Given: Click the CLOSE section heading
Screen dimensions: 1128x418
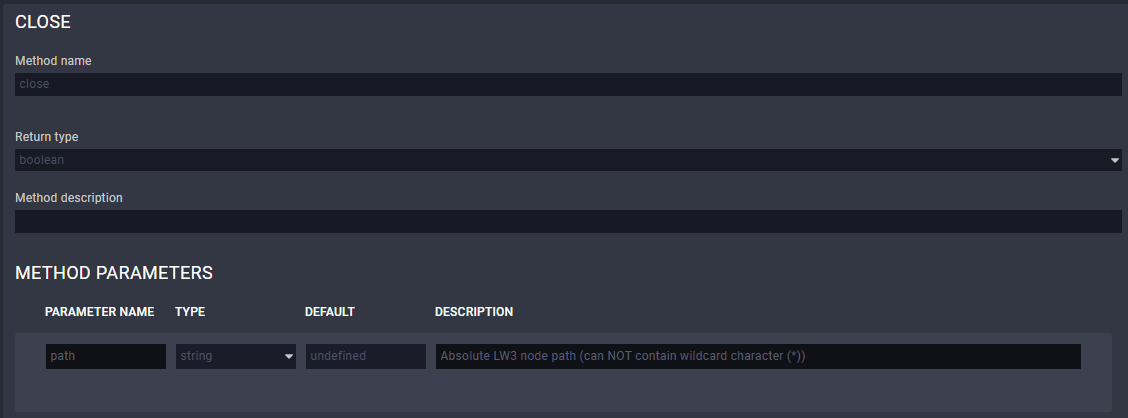Looking at the screenshot, I should (43, 22).
